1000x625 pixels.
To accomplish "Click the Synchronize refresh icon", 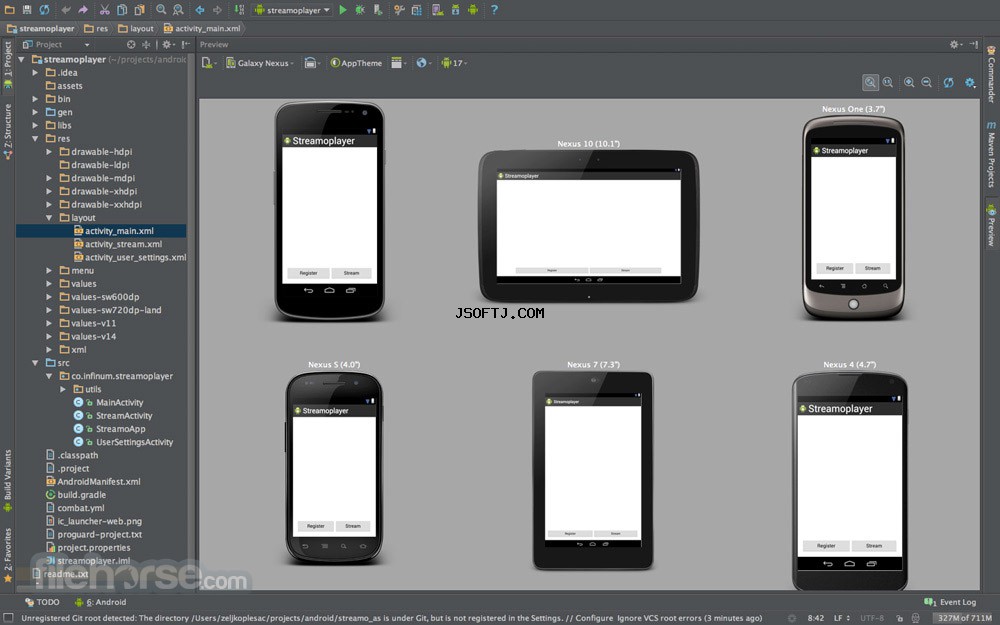I will 44,10.
